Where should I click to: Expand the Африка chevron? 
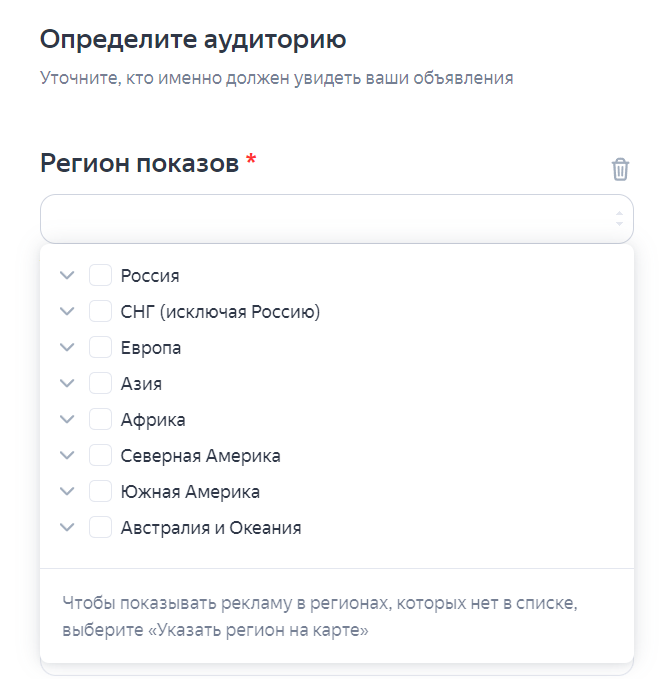[67, 419]
